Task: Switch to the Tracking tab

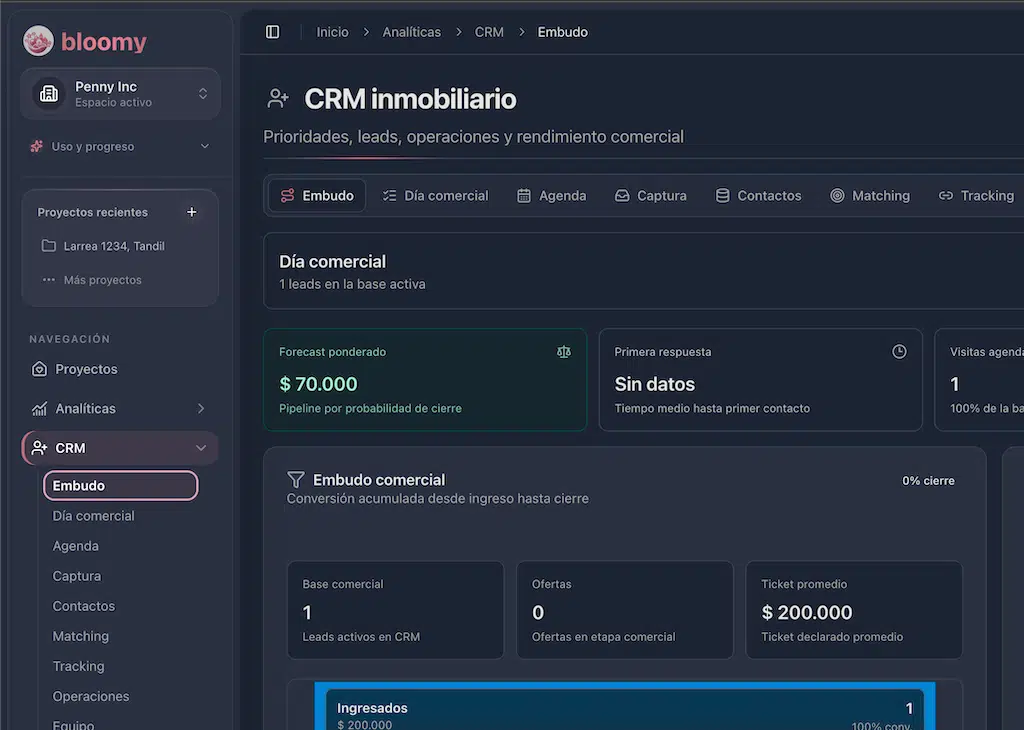Action: tap(976, 196)
